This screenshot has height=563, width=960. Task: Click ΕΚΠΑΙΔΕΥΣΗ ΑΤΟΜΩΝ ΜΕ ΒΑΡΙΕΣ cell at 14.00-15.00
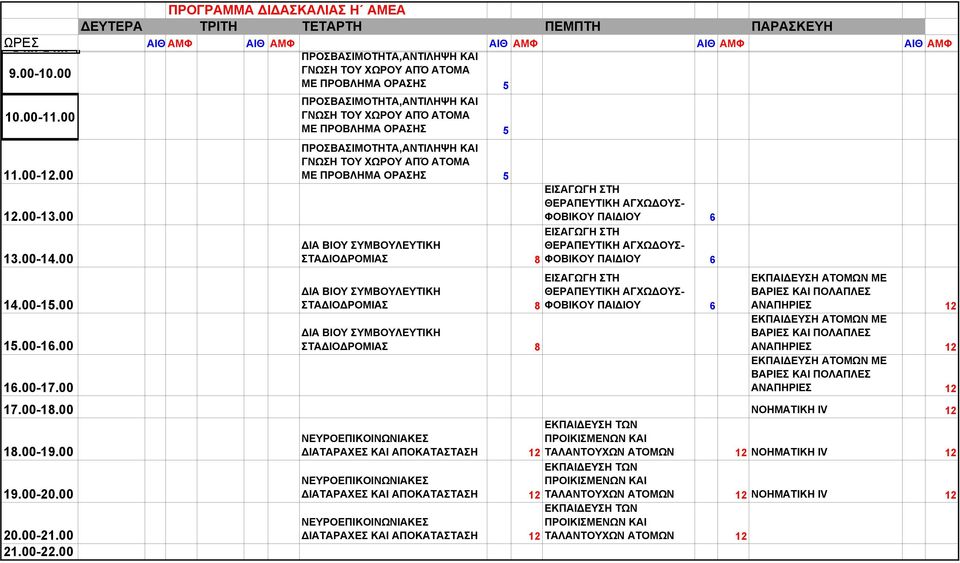[x=825, y=291]
